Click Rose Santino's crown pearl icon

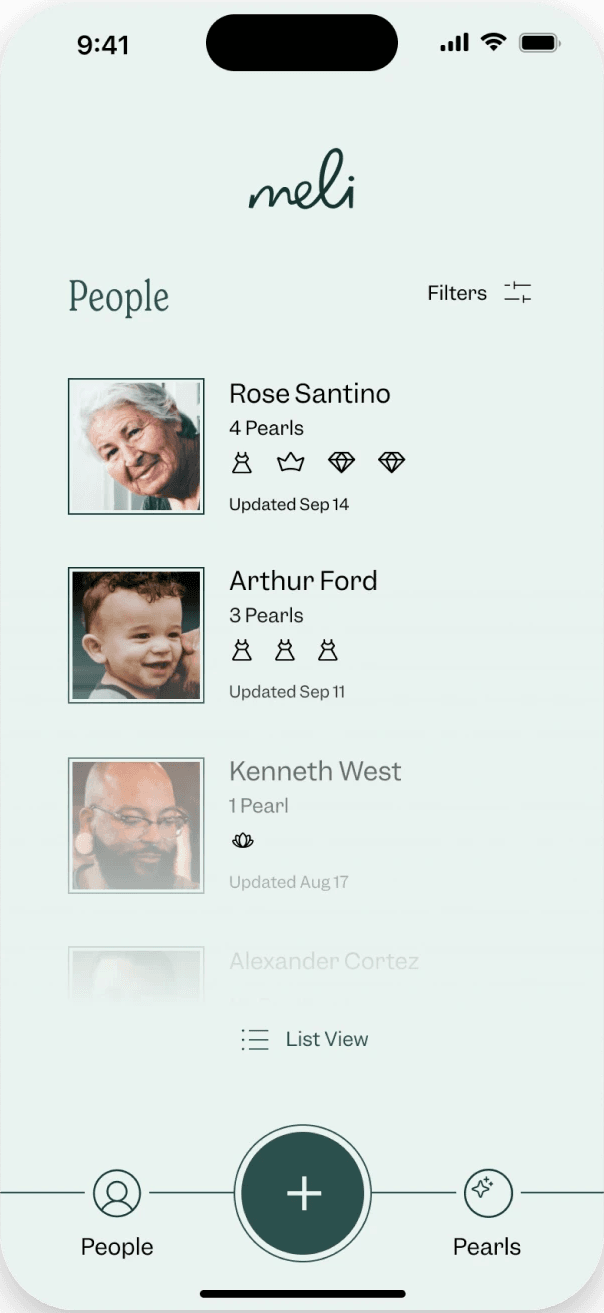[x=290, y=463]
